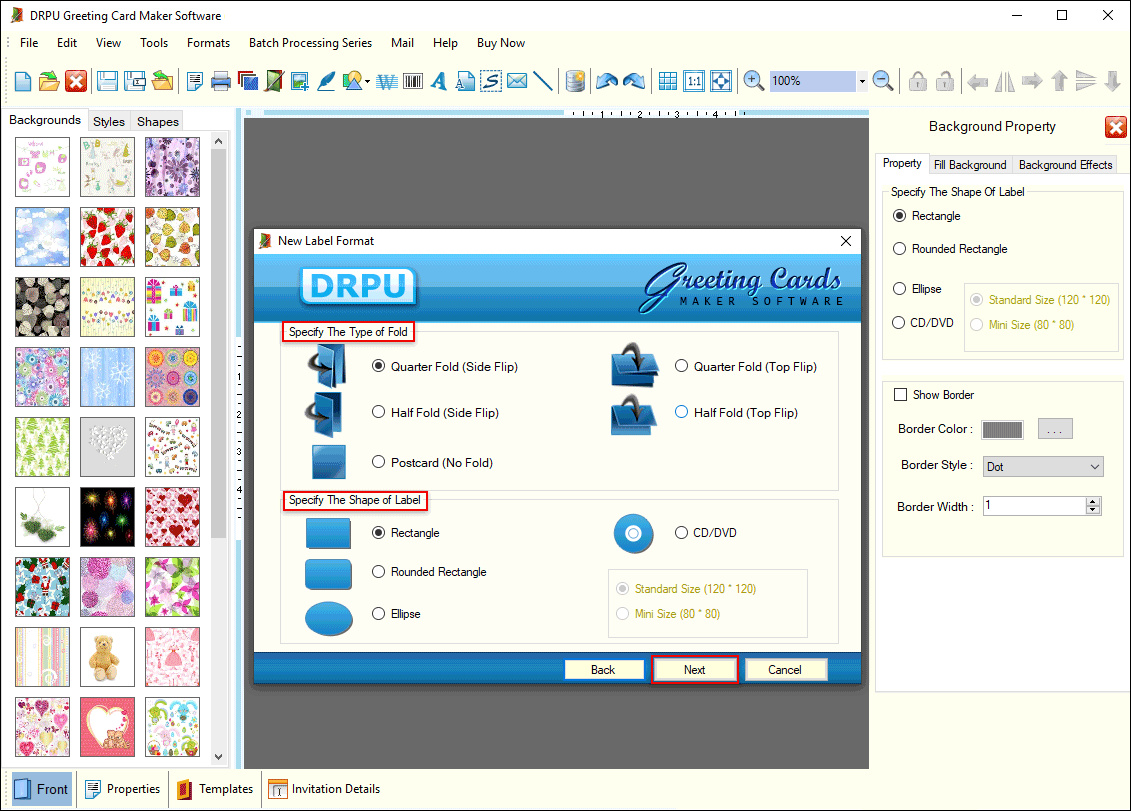Screen dimensions: 1131x811
Task: Click the WordArt W icon
Action: (387, 82)
